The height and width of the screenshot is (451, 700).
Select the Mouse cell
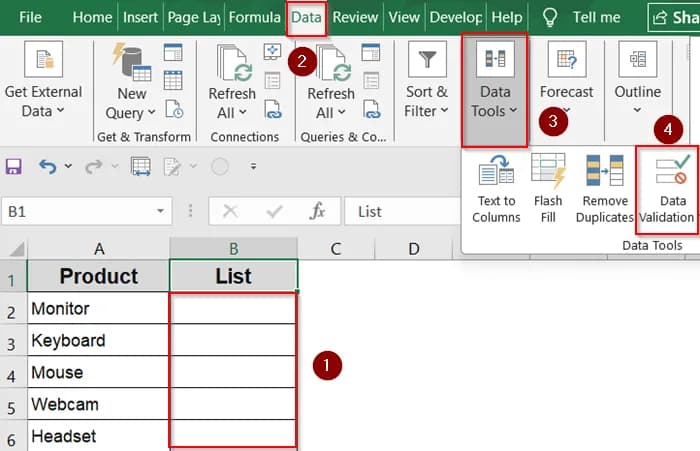98,372
